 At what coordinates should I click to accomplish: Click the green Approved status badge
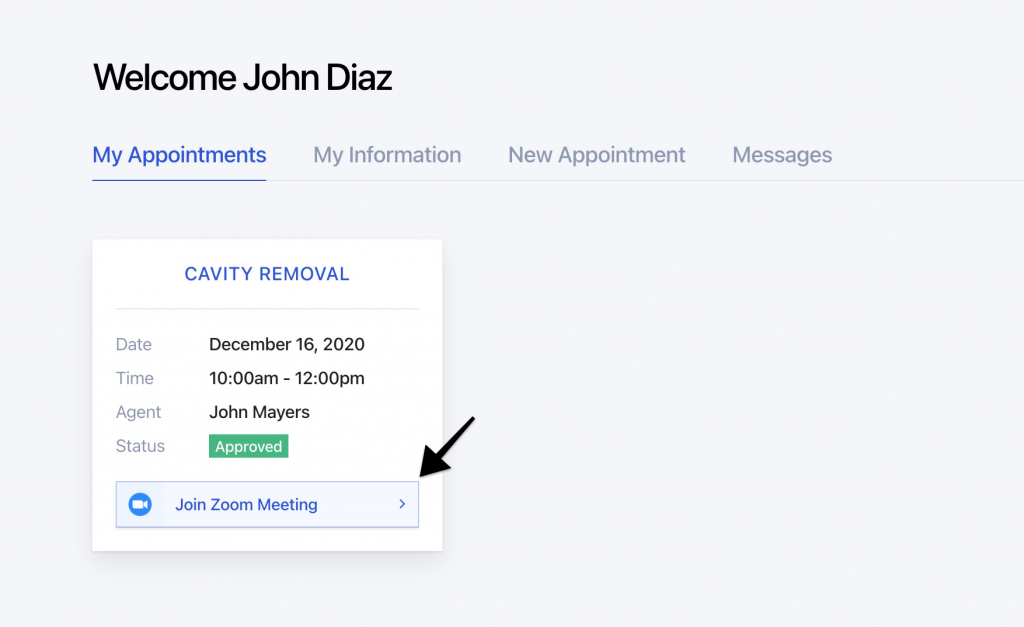click(249, 446)
